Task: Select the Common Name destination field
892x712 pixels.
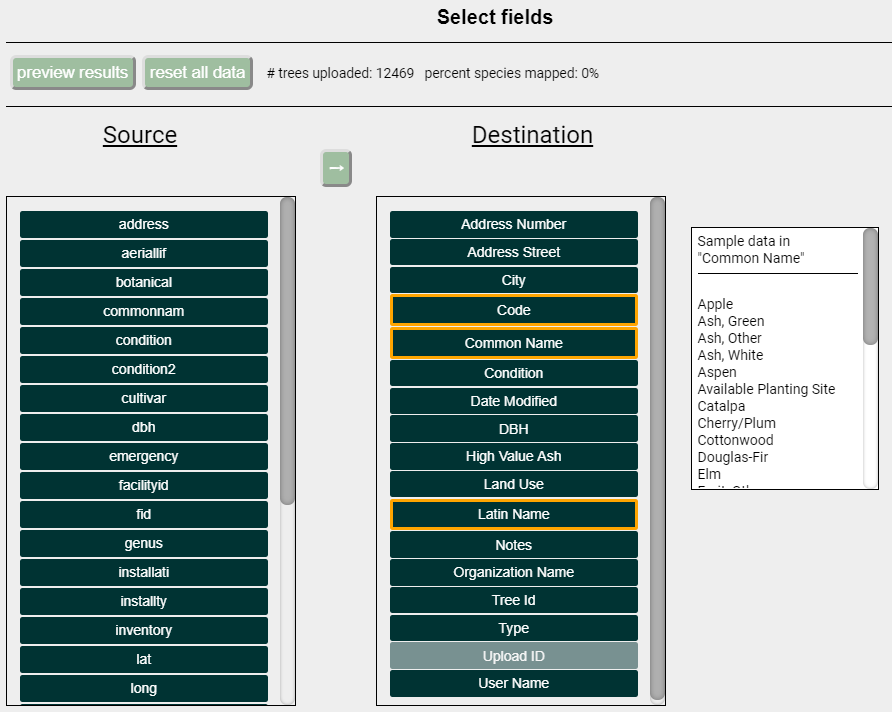Action: pyautogui.click(x=513, y=343)
